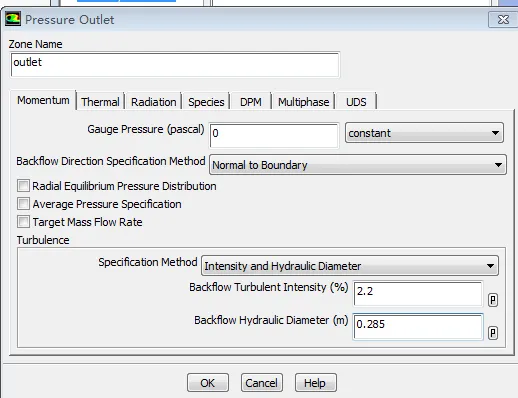Open the Turbulence Specification Method dropdown
Screen dimensions: 518x398
[350, 266]
